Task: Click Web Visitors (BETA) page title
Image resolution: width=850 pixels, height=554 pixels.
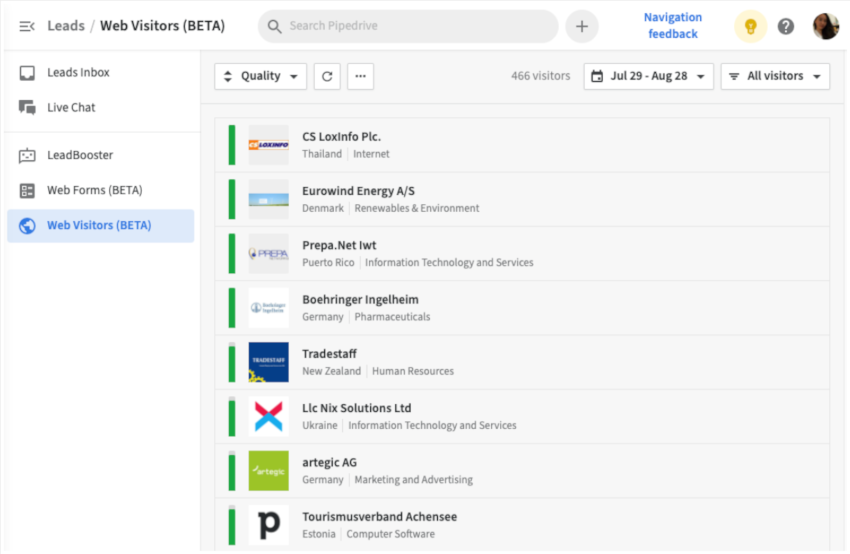Action: click(x=163, y=26)
